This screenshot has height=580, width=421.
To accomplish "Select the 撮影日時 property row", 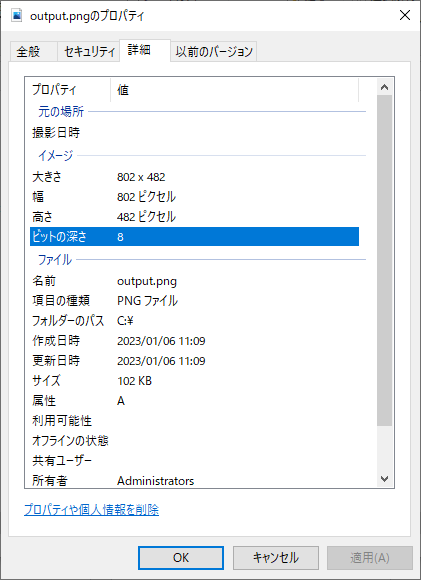I will [194, 132].
